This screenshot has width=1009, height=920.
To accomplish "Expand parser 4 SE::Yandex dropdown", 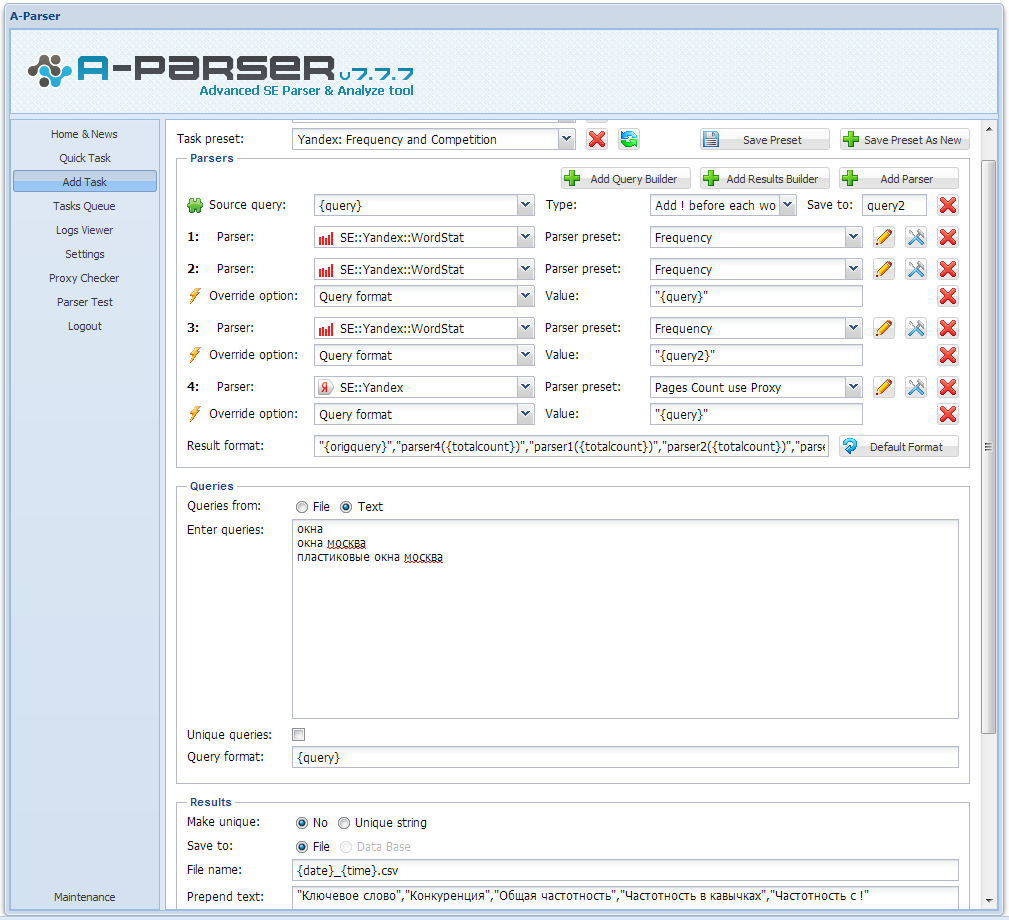I will [x=526, y=387].
